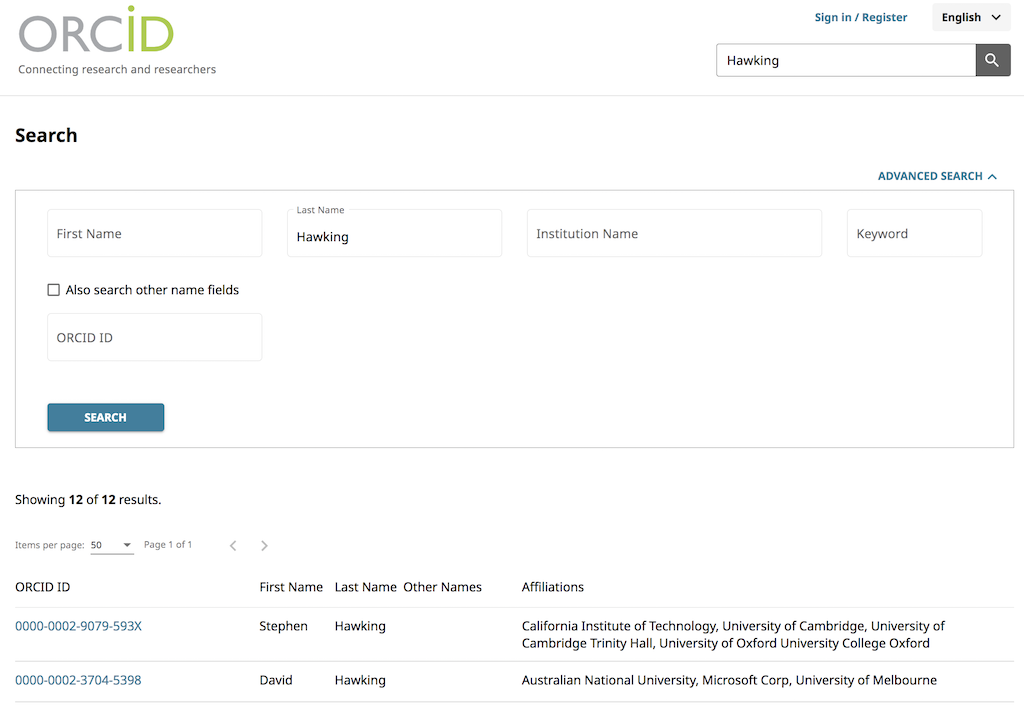Go to next results page arrow
Screen dimensions: 1024x706
click(x=264, y=545)
